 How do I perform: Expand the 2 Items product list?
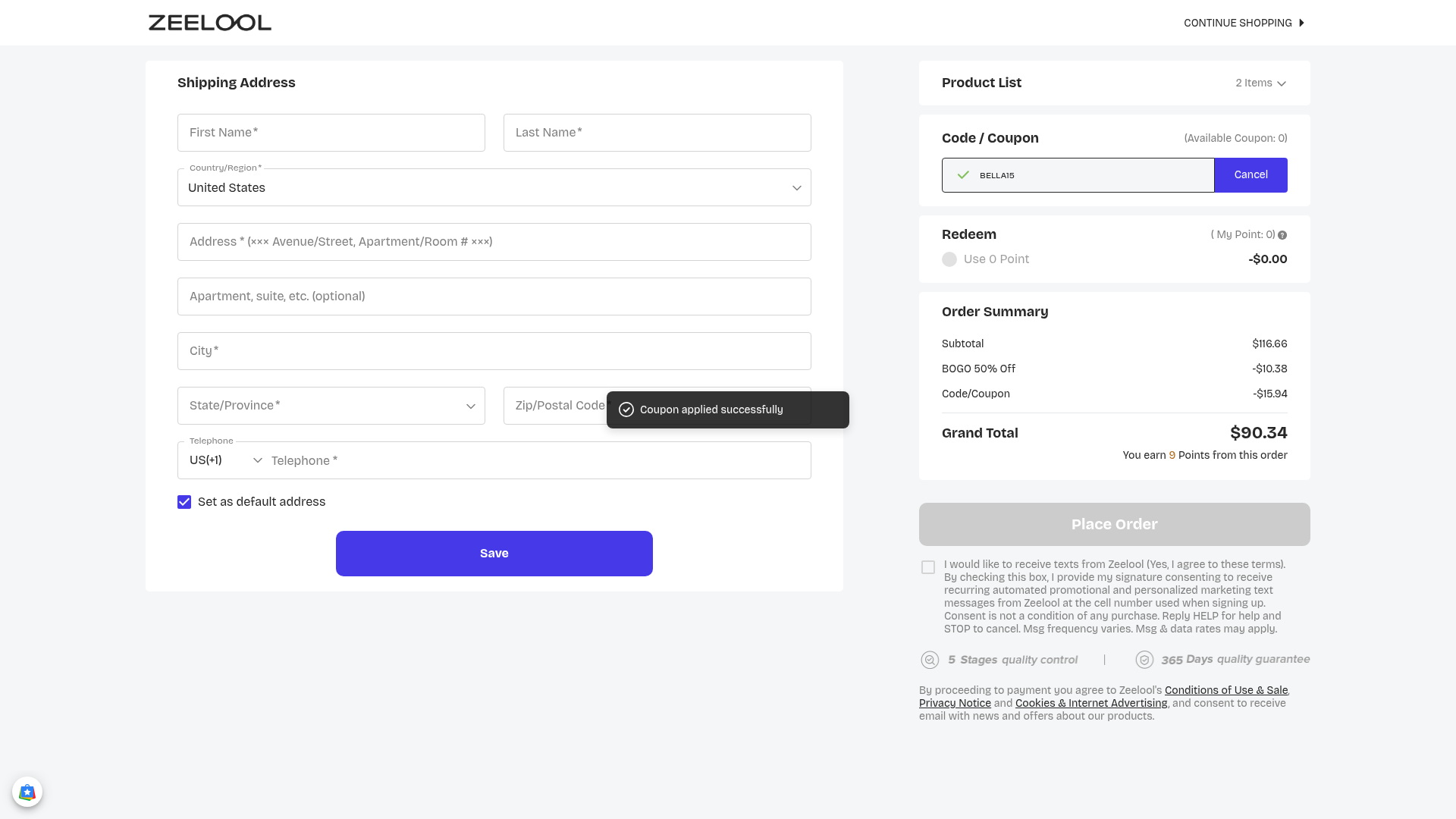[1260, 83]
